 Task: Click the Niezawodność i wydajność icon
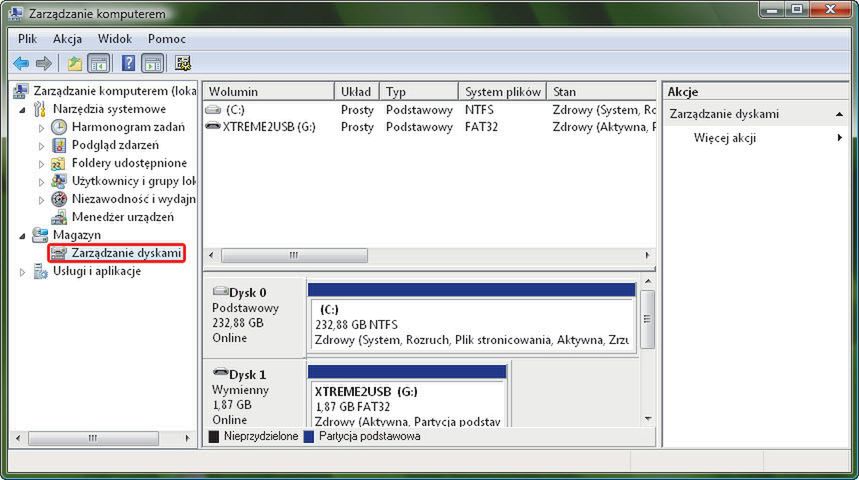[x=59, y=199]
